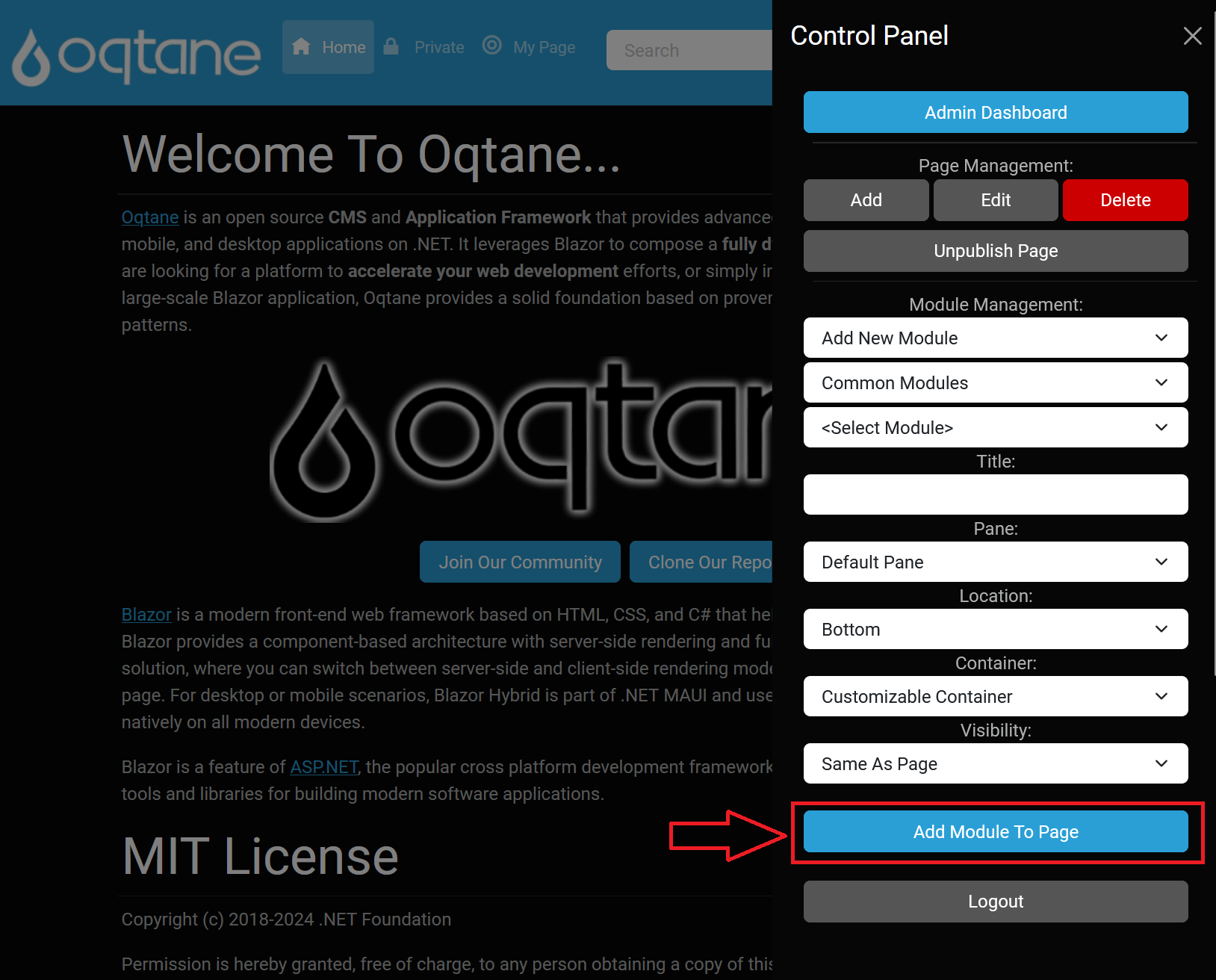Image resolution: width=1216 pixels, height=980 pixels.
Task: Open the Admin Dashboard
Action: pyautogui.click(x=996, y=112)
